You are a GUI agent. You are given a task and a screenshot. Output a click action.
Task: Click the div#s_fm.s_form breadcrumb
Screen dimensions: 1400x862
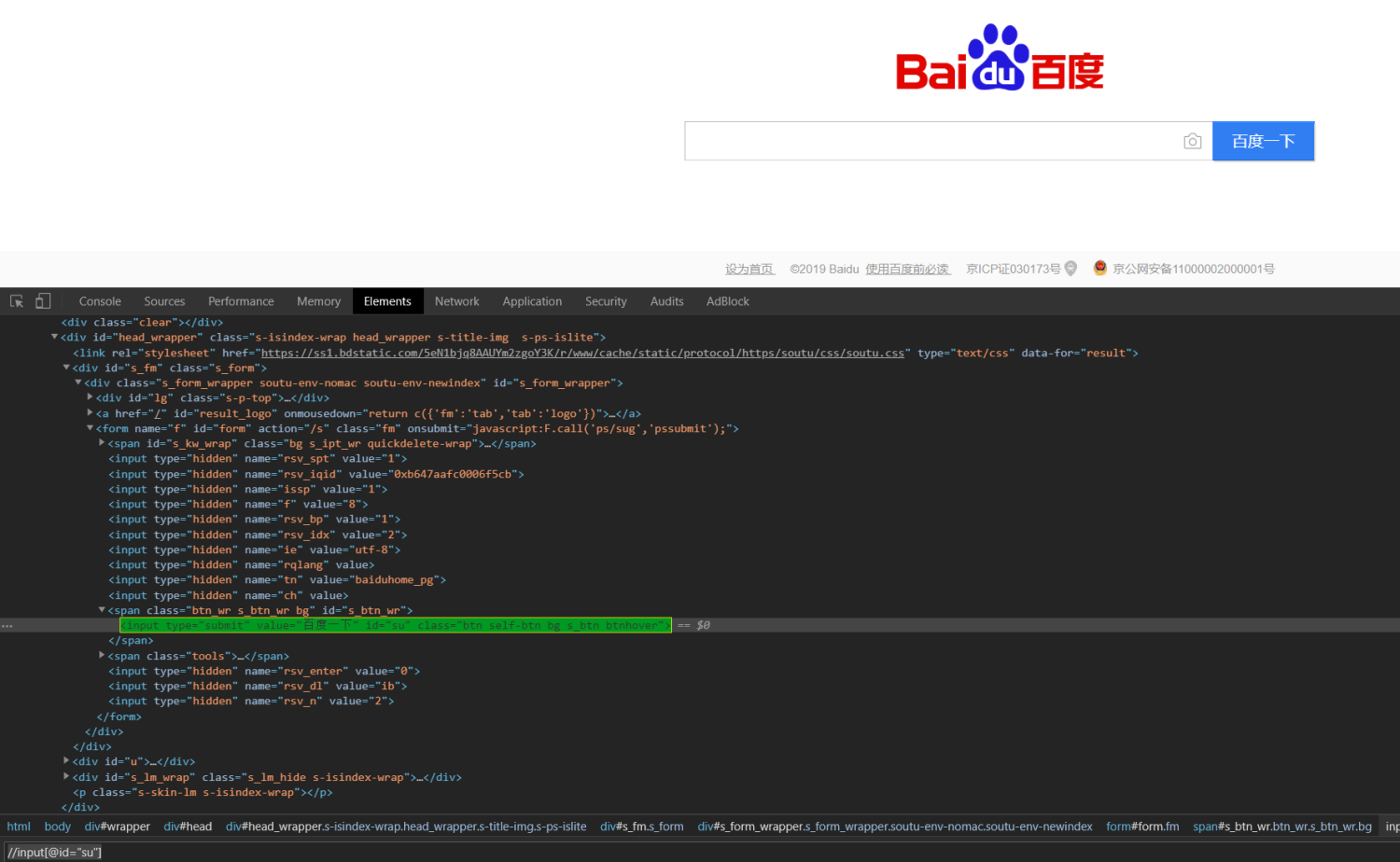point(642,827)
